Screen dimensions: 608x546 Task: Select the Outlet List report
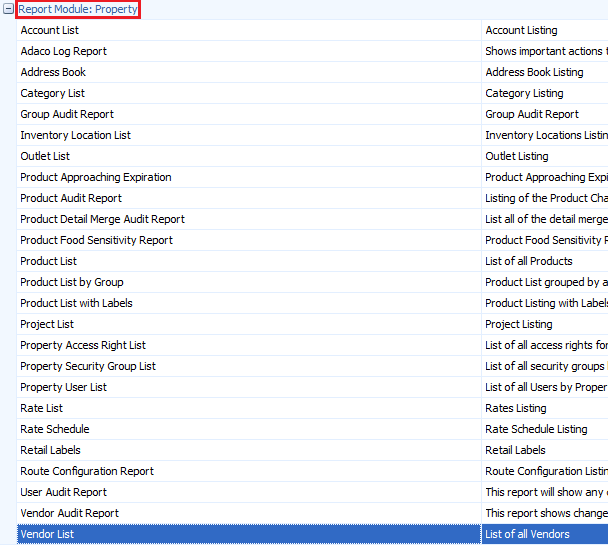click(45, 156)
